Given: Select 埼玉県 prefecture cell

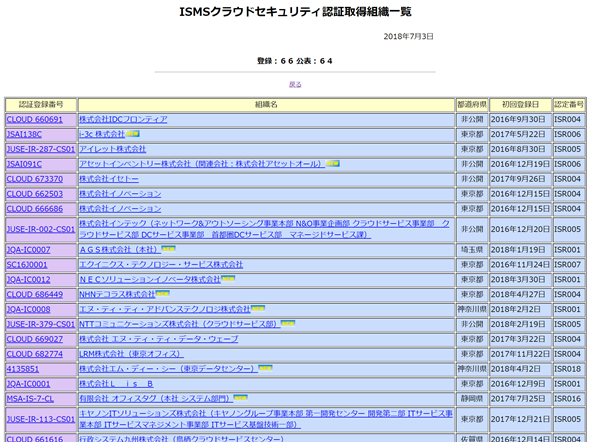Looking at the screenshot, I should coord(472,250).
